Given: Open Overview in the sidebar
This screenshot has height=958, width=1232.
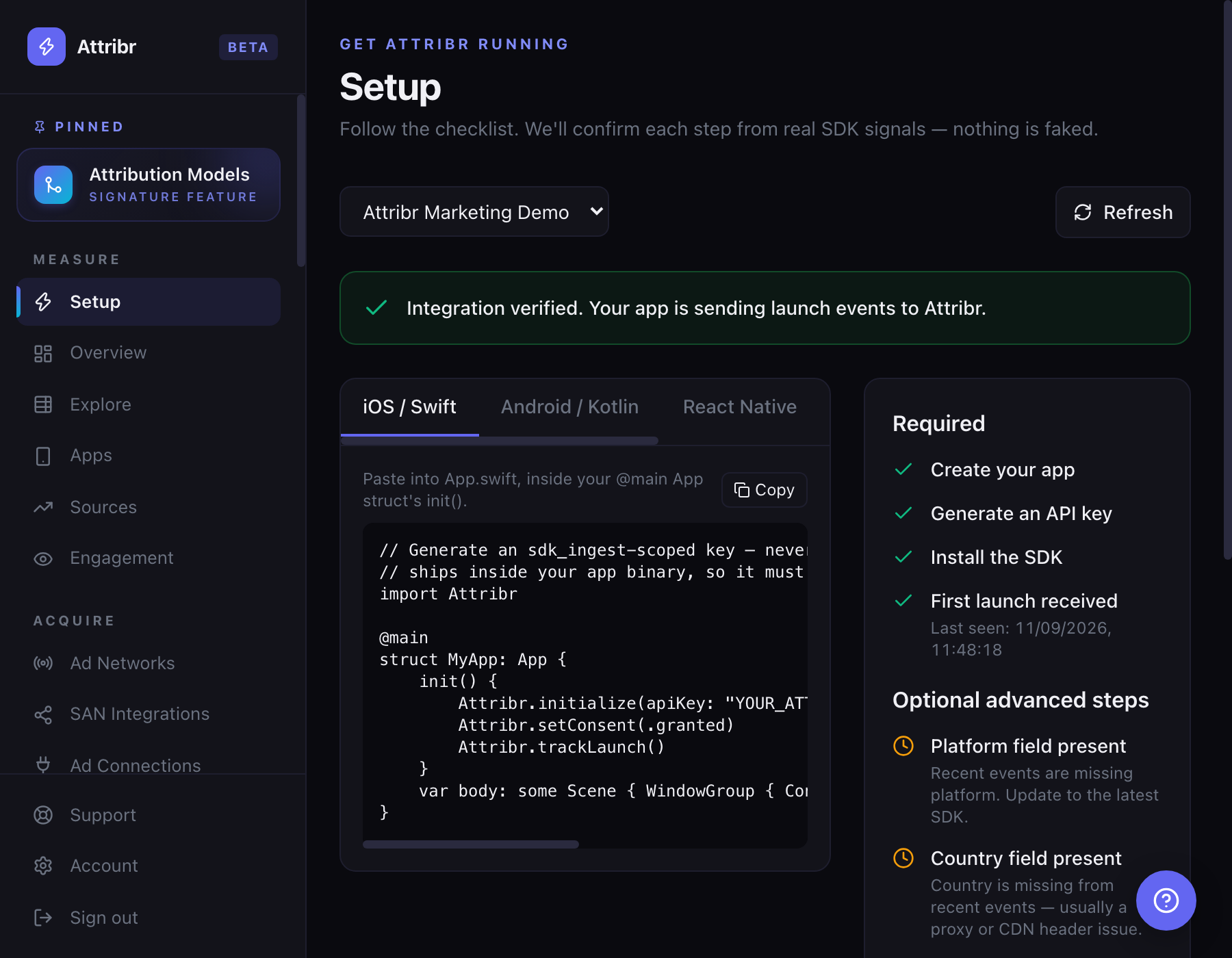Looking at the screenshot, I should [149, 352].
